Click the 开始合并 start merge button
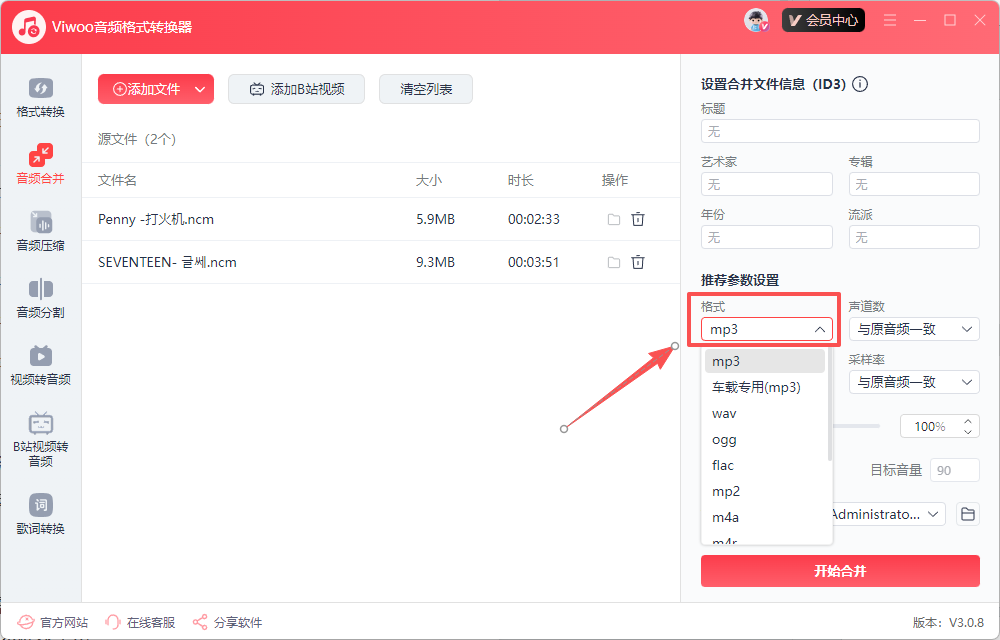Viewport: 1000px width, 640px height. pyautogui.click(x=839, y=571)
